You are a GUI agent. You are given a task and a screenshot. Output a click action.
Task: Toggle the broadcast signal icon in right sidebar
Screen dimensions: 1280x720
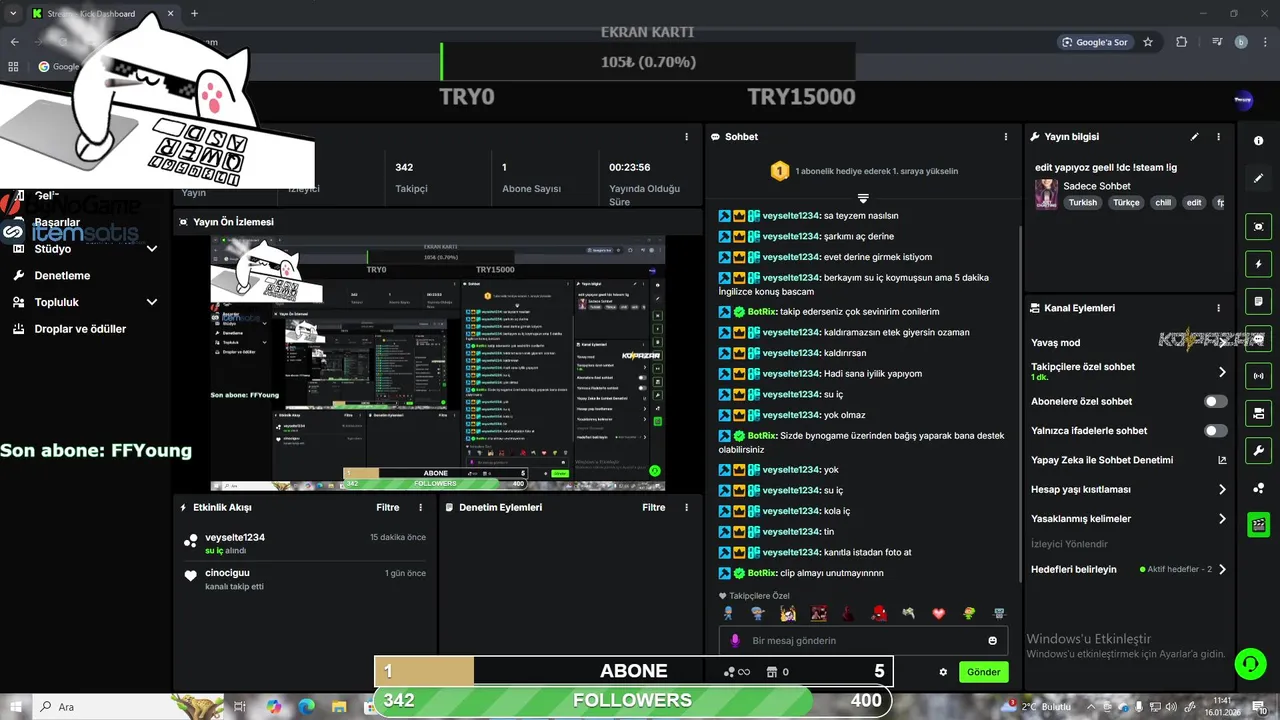coord(1258,376)
